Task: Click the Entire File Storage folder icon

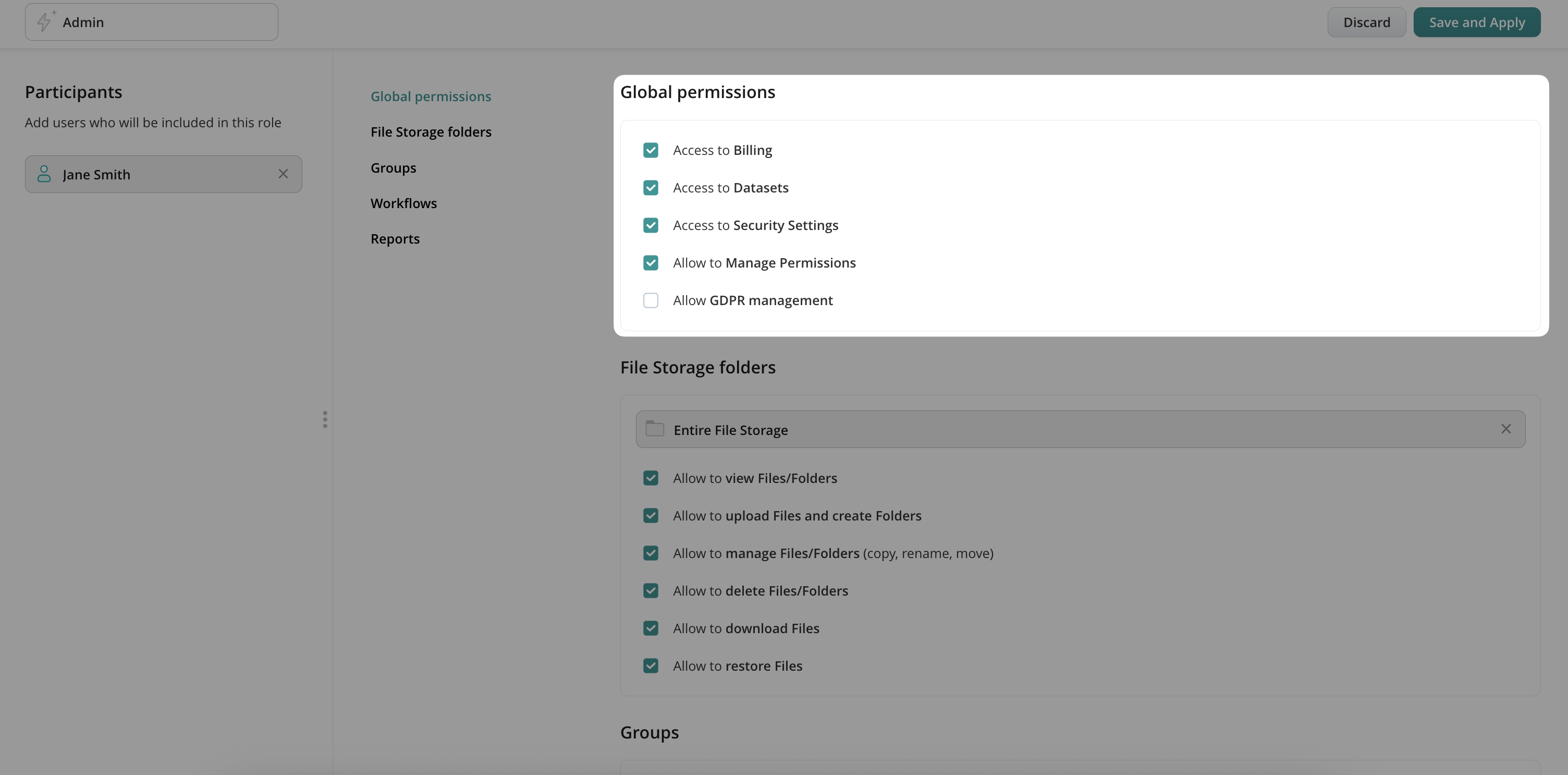Action: pyautogui.click(x=654, y=429)
